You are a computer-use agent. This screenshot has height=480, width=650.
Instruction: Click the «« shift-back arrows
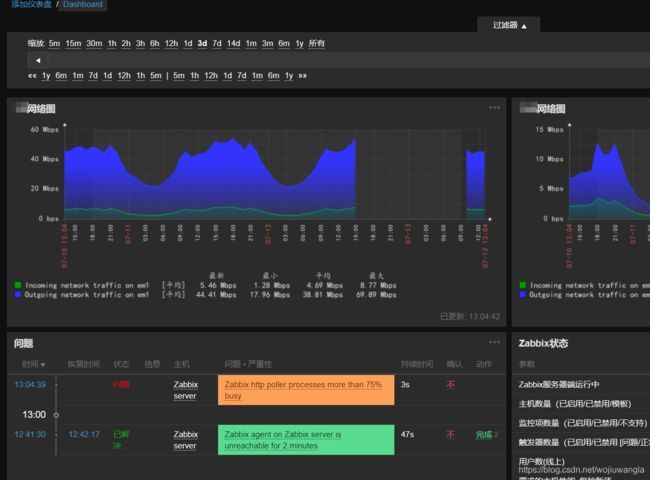(32, 76)
